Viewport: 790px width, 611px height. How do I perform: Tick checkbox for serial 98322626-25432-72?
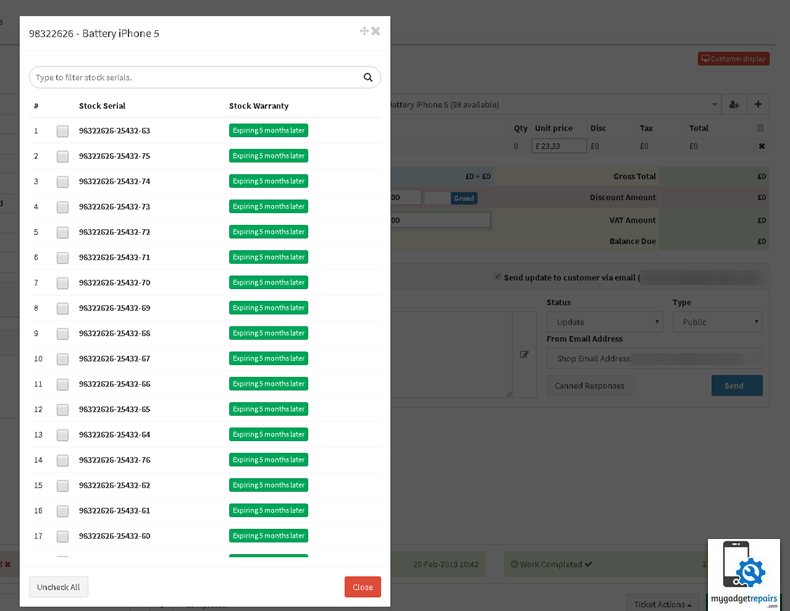pos(62,232)
